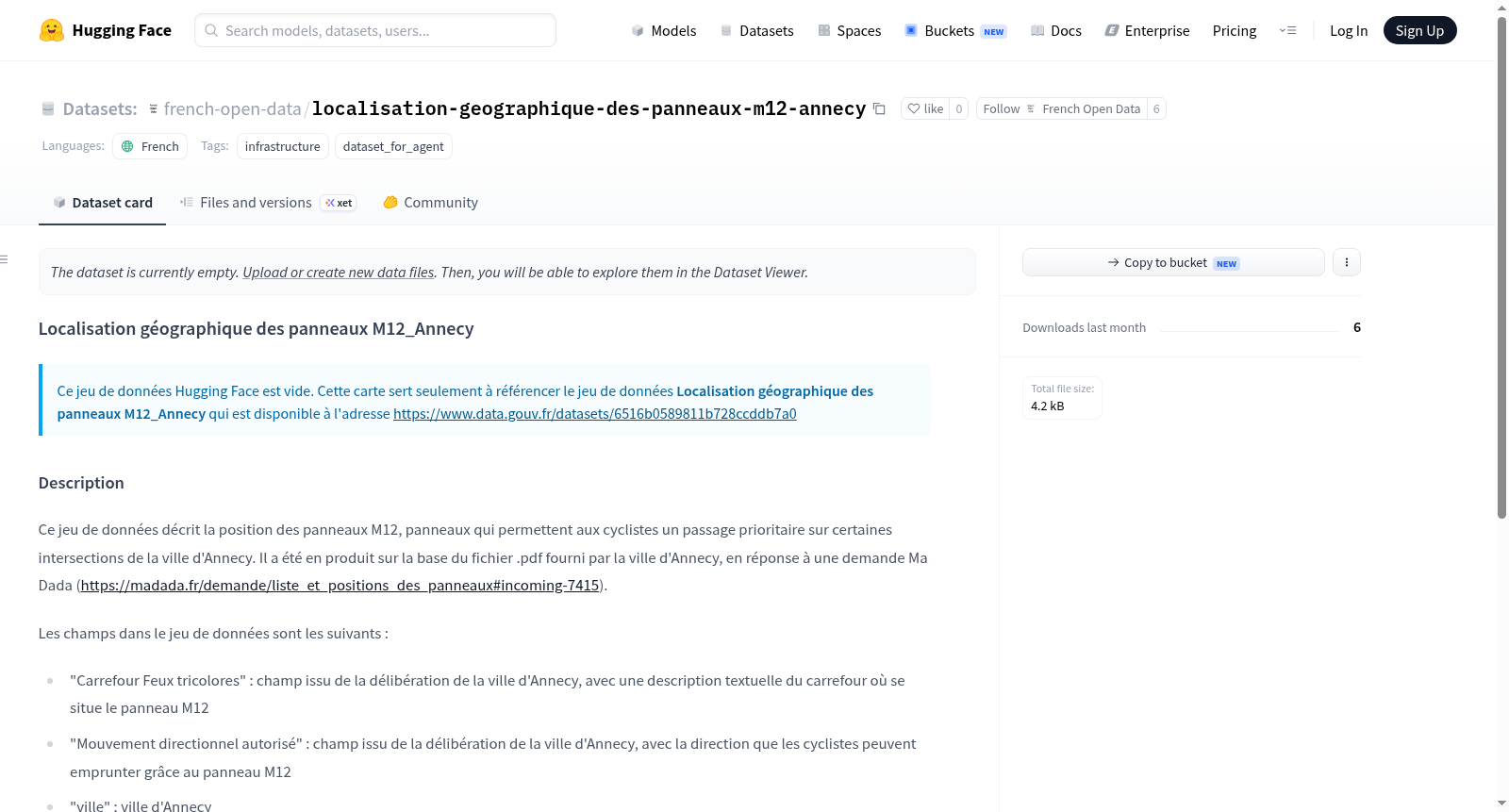Switch to the Dataset card tab
This screenshot has height=812, width=1509.
[x=103, y=202]
